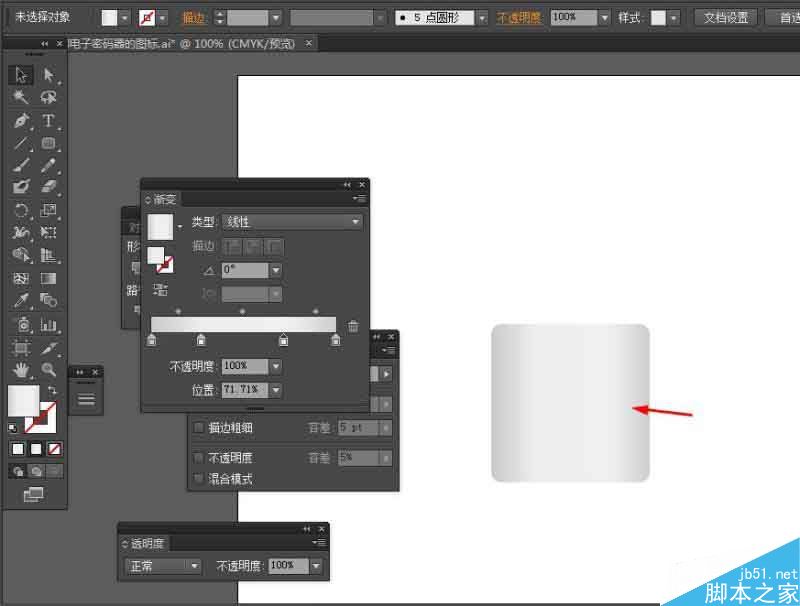Viewport: 800px width, 606px height.
Task: Select the Type tool
Action: (48, 121)
